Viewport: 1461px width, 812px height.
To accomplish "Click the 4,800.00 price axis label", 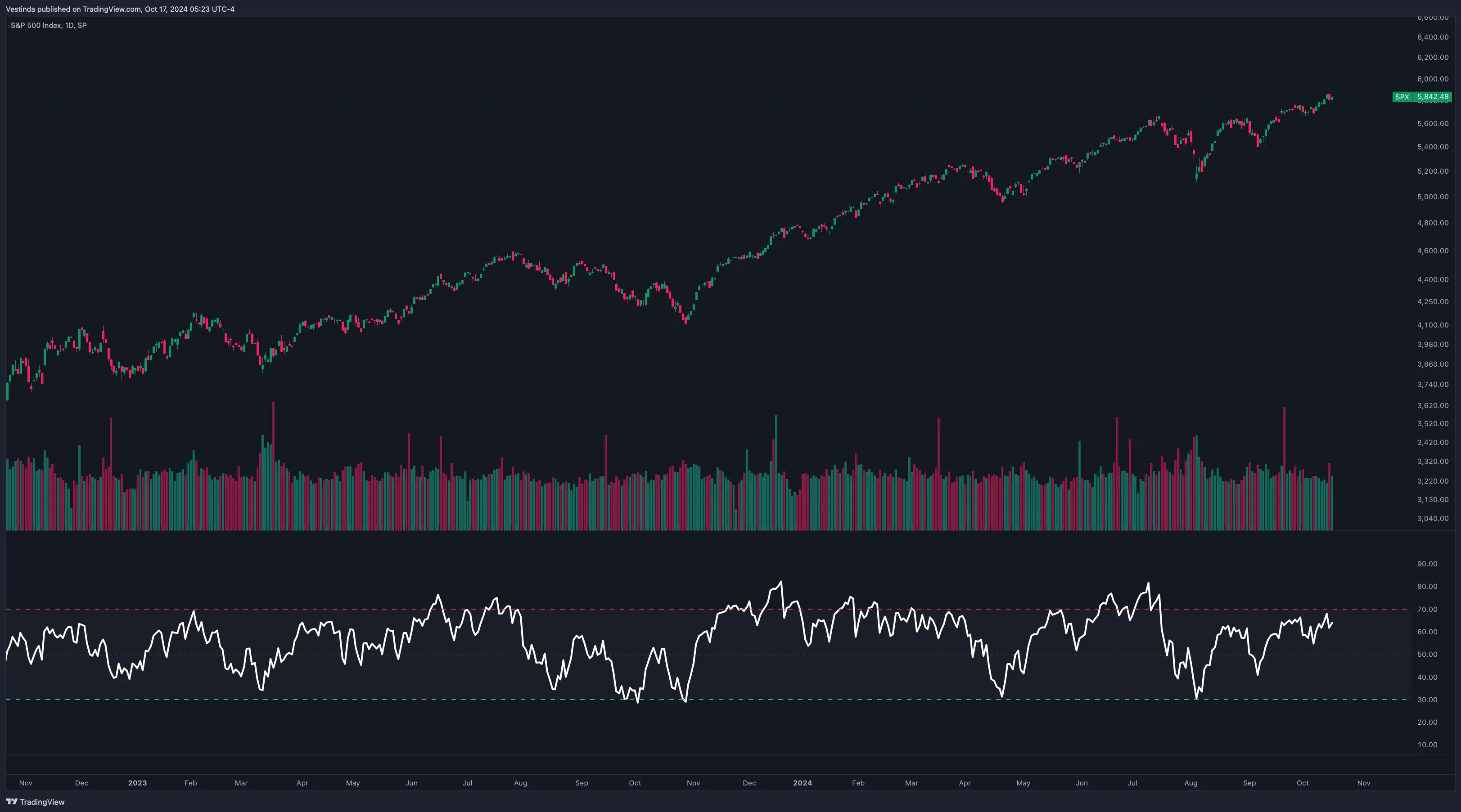I will point(1433,223).
